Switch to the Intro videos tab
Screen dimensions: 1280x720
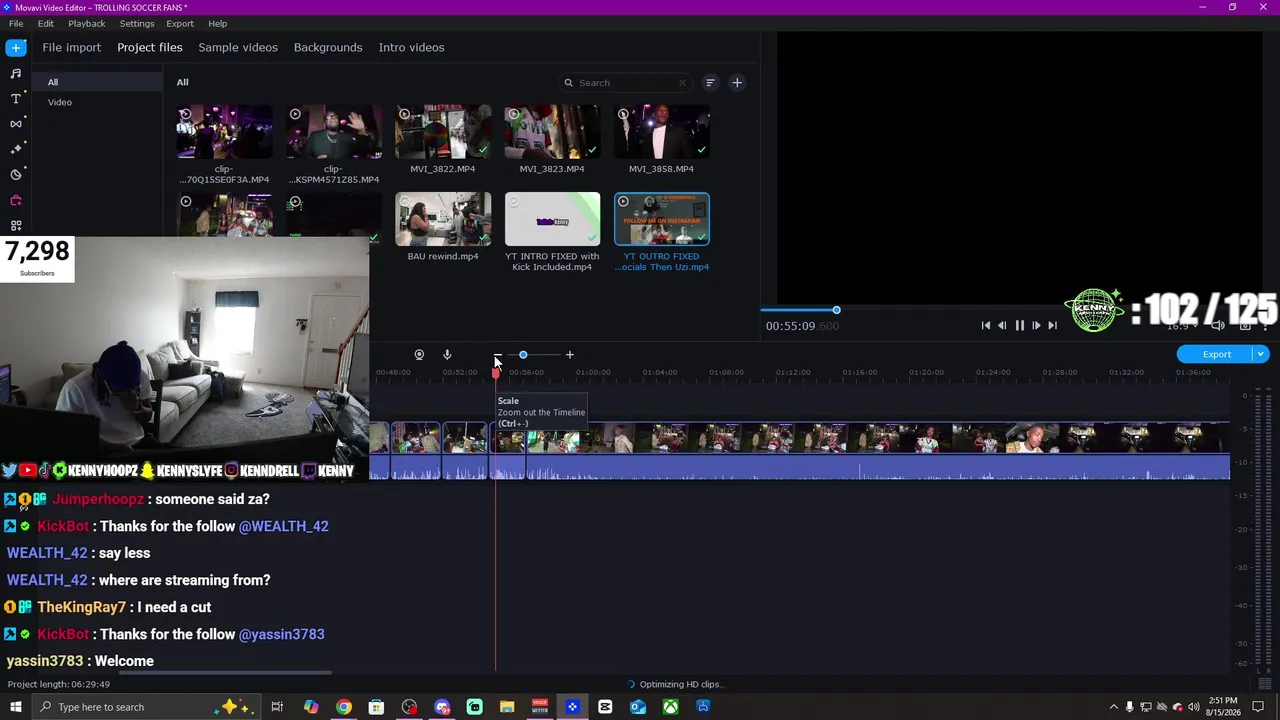pyautogui.click(x=412, y=47)
